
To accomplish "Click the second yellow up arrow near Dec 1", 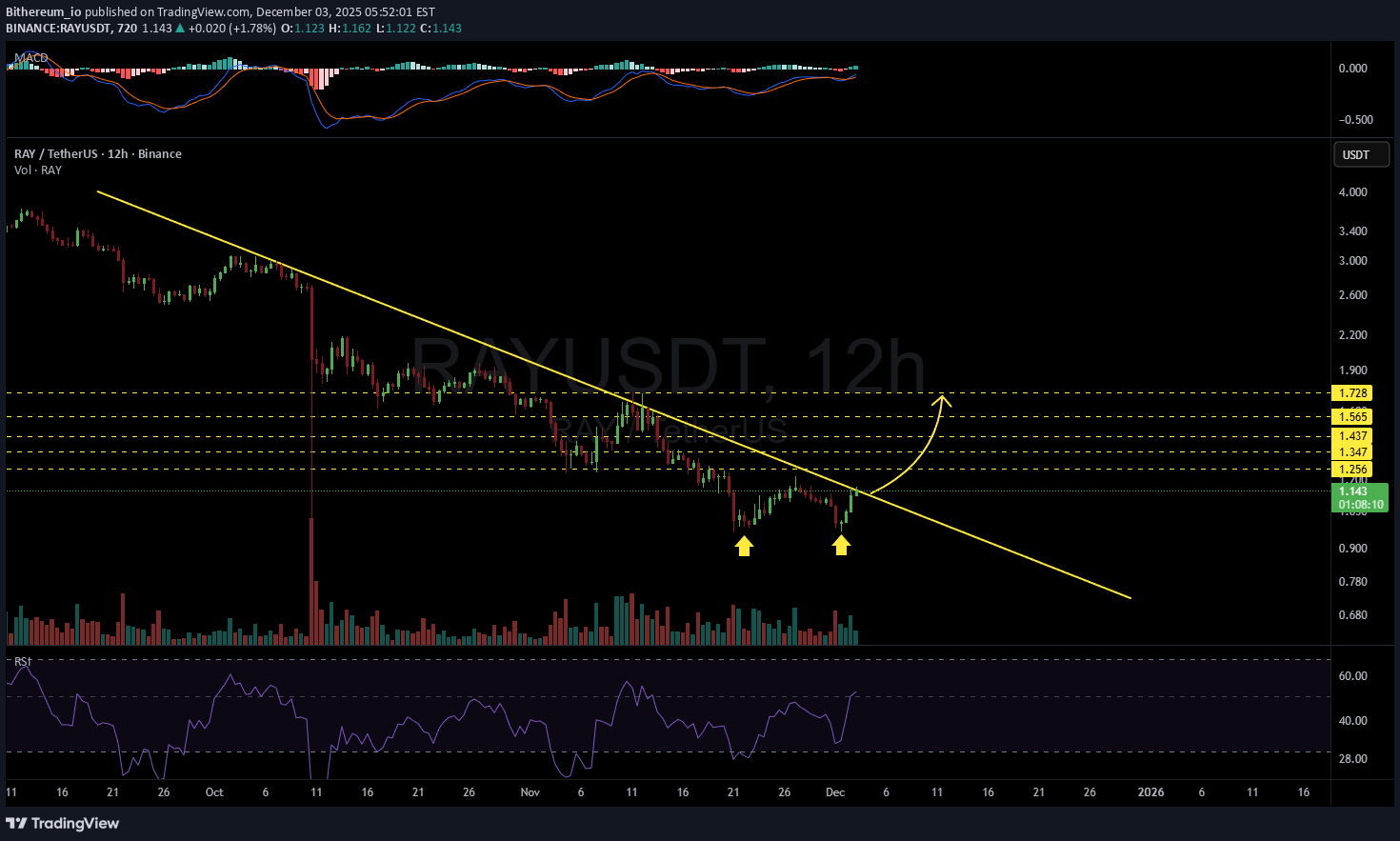I will (841, 544).
